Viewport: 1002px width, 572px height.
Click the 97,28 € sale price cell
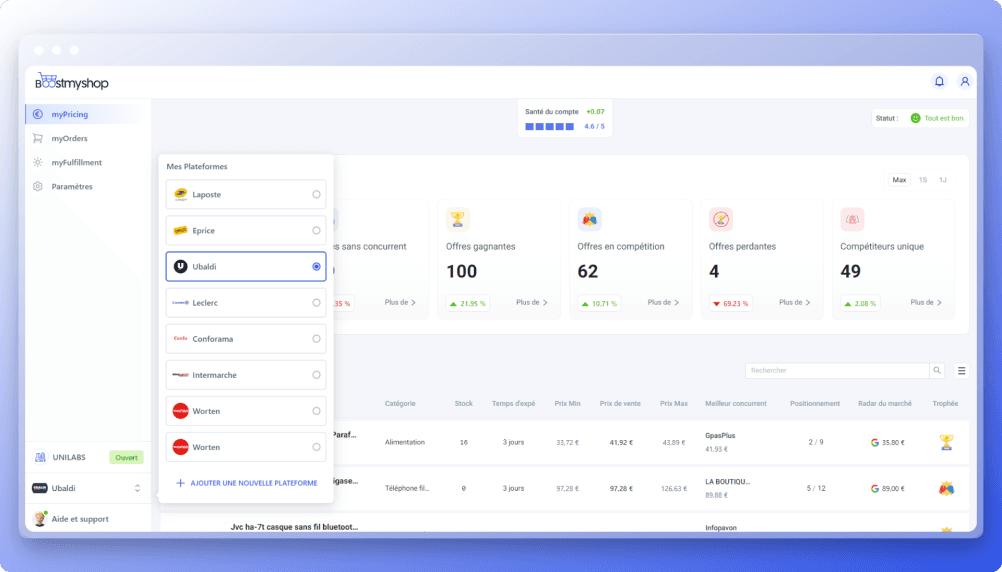tap(620, 488)
